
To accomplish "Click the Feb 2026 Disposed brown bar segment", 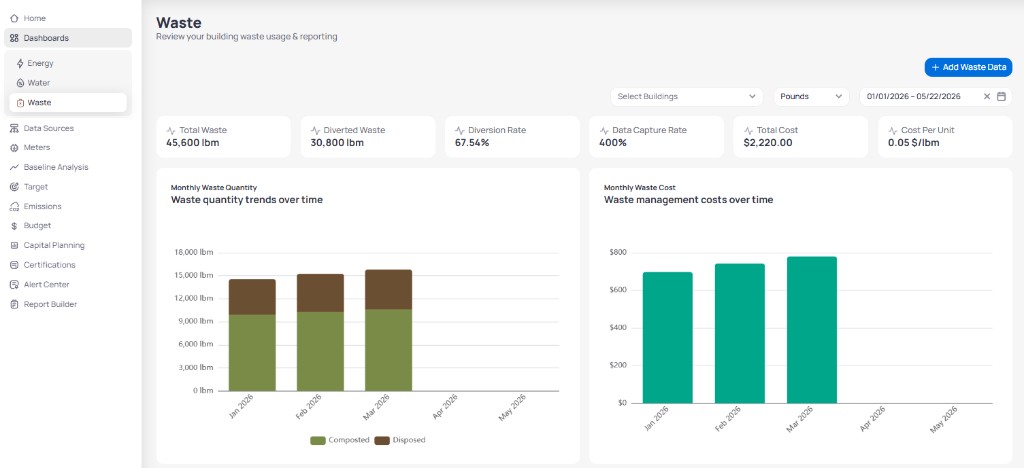I will tap(321, 293).
